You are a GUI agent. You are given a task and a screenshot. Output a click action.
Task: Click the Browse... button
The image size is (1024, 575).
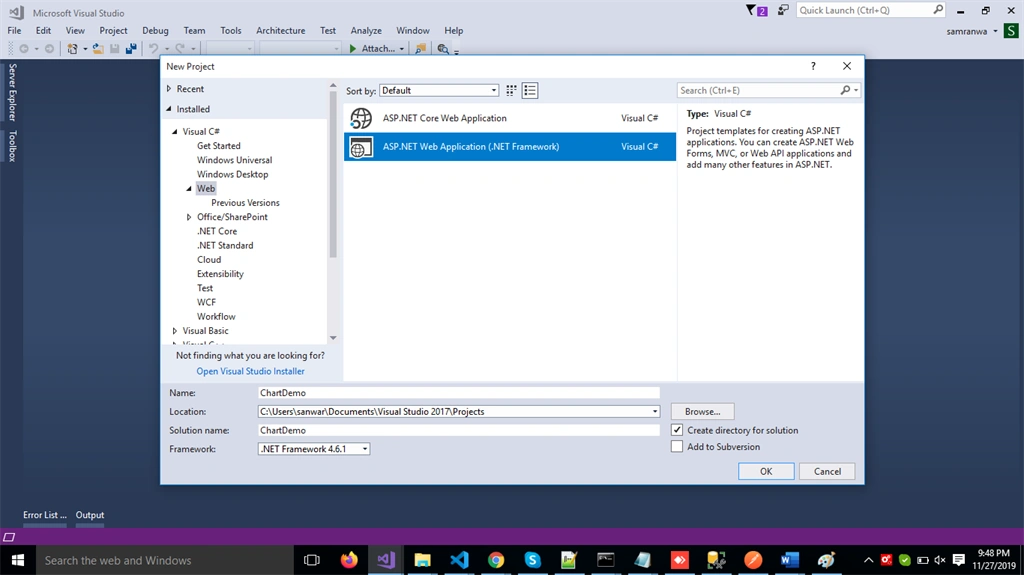[x=703, y=412]
